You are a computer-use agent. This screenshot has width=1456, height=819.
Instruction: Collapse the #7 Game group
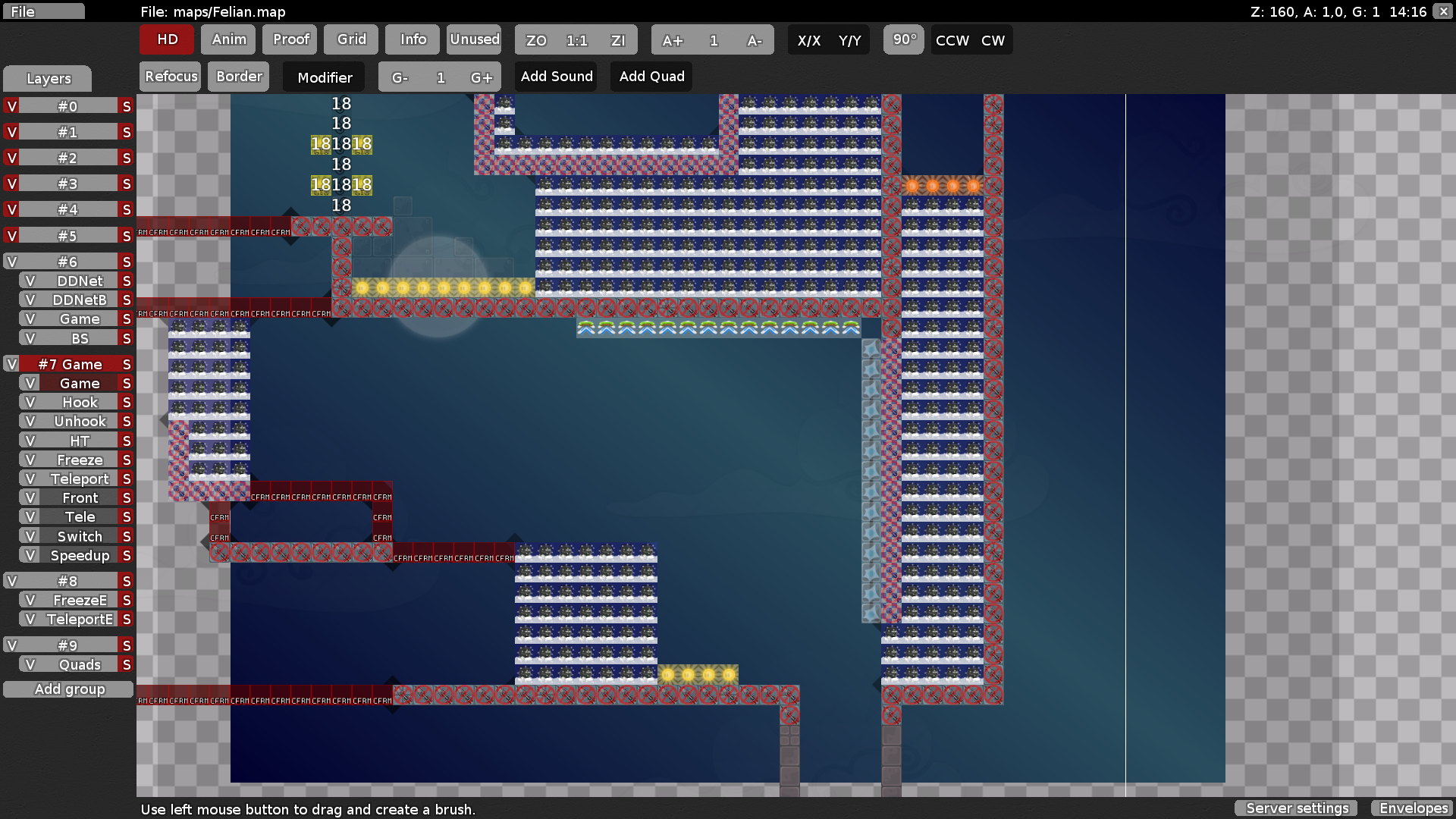pyautogui.click(x=70, y=364)
